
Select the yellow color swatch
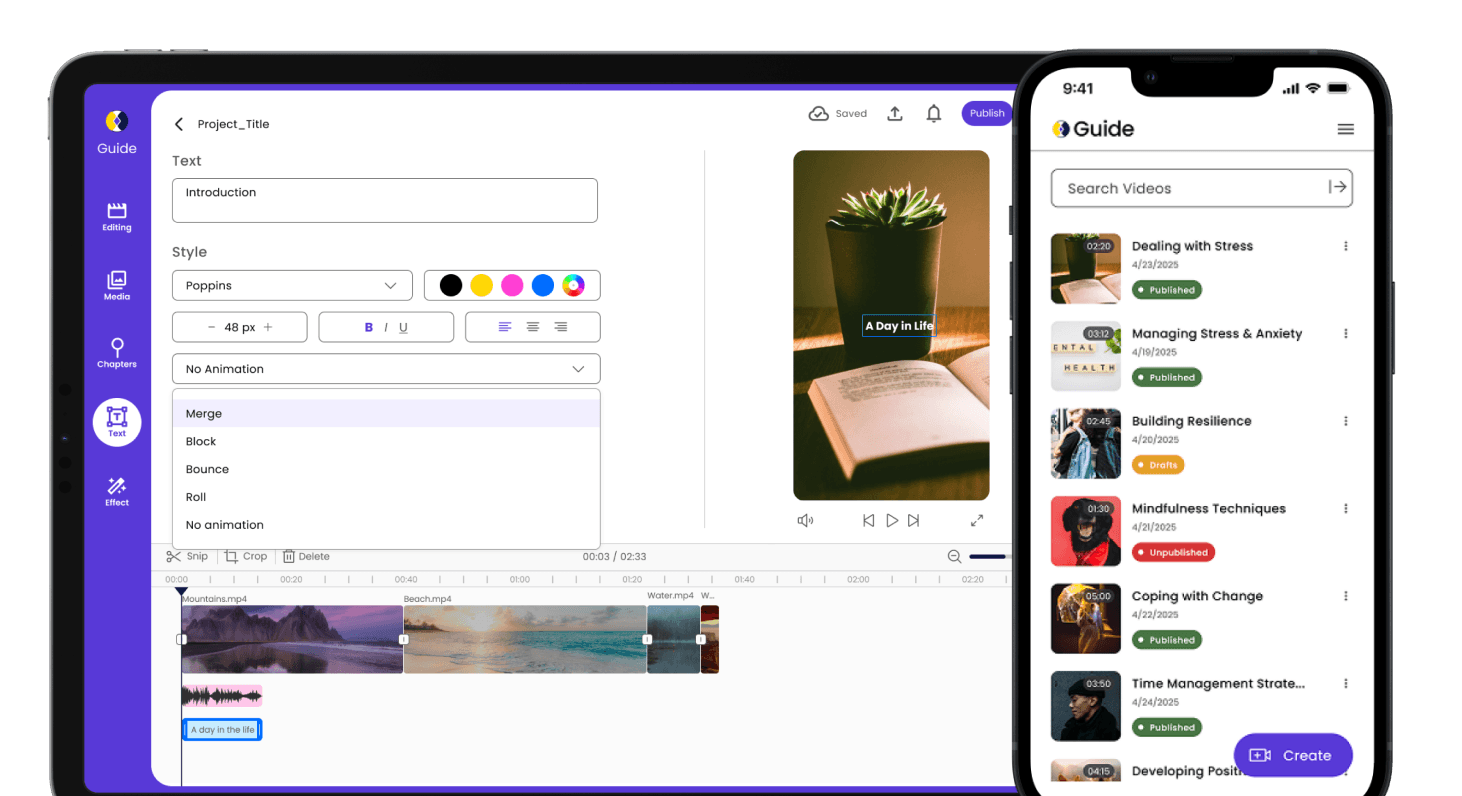(482, 286)
